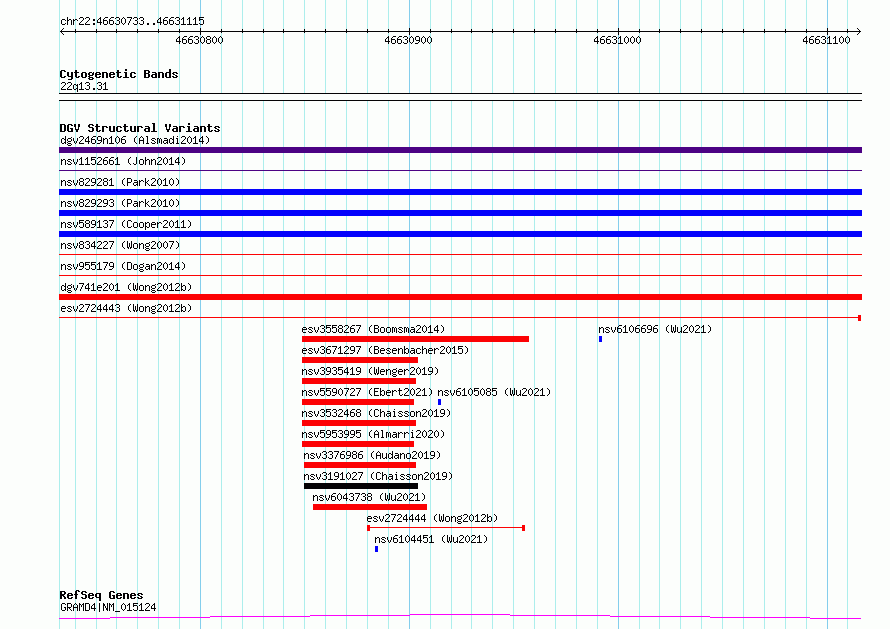The width and height of the screenshot is (890, 629).
Task: Click the magenta GRAMD4 gene line
Action: pyautogui.click(x=460, y=617)
